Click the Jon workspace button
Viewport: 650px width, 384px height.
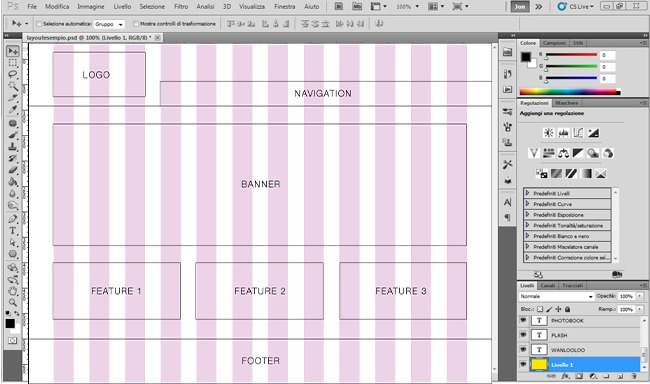point(520,7)
